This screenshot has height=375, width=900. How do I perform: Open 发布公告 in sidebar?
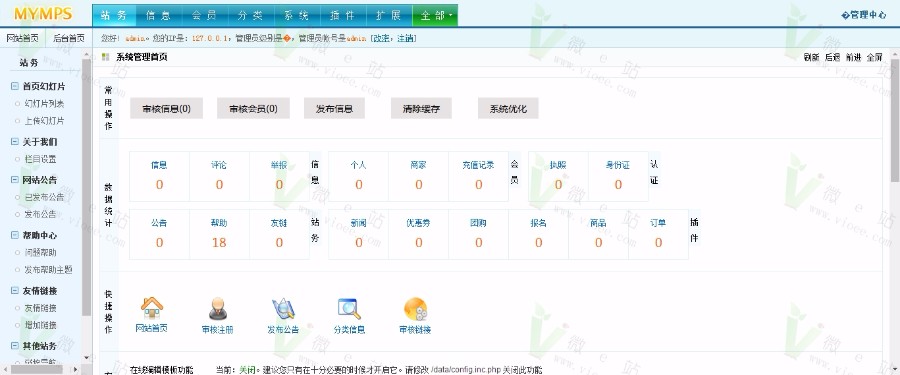(x=40, y=214)
